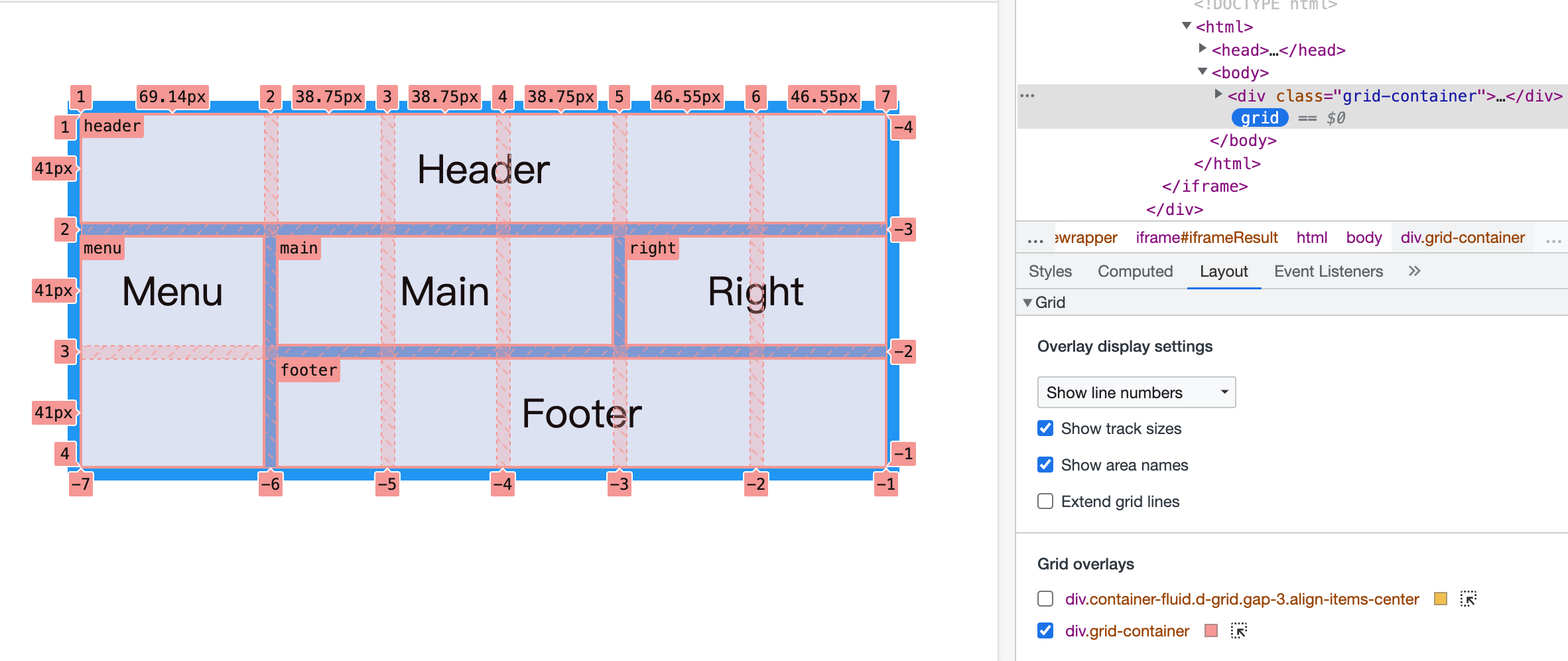This screenshot has height=661, width=1568.
Task: Click highlight element icon for div.grid-container overlay
Action: (1238, 630)
